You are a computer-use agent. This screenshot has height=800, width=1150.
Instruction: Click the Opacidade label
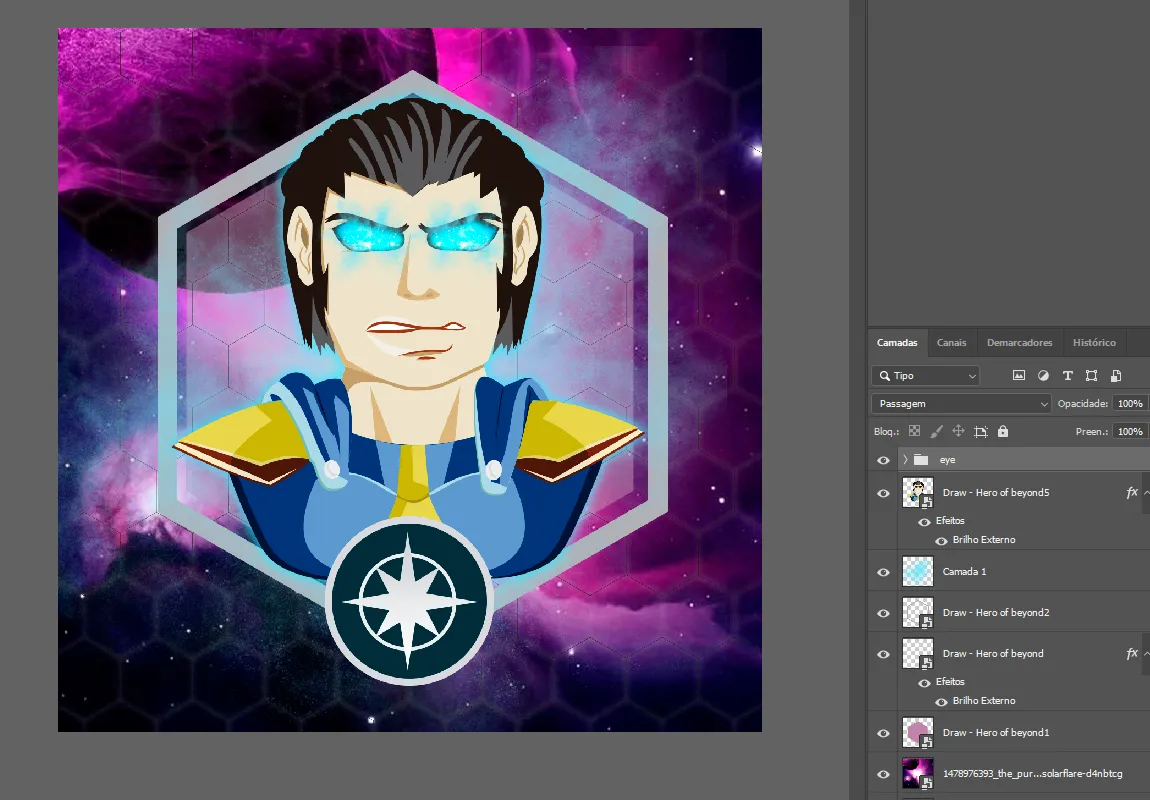point(1083,403)
